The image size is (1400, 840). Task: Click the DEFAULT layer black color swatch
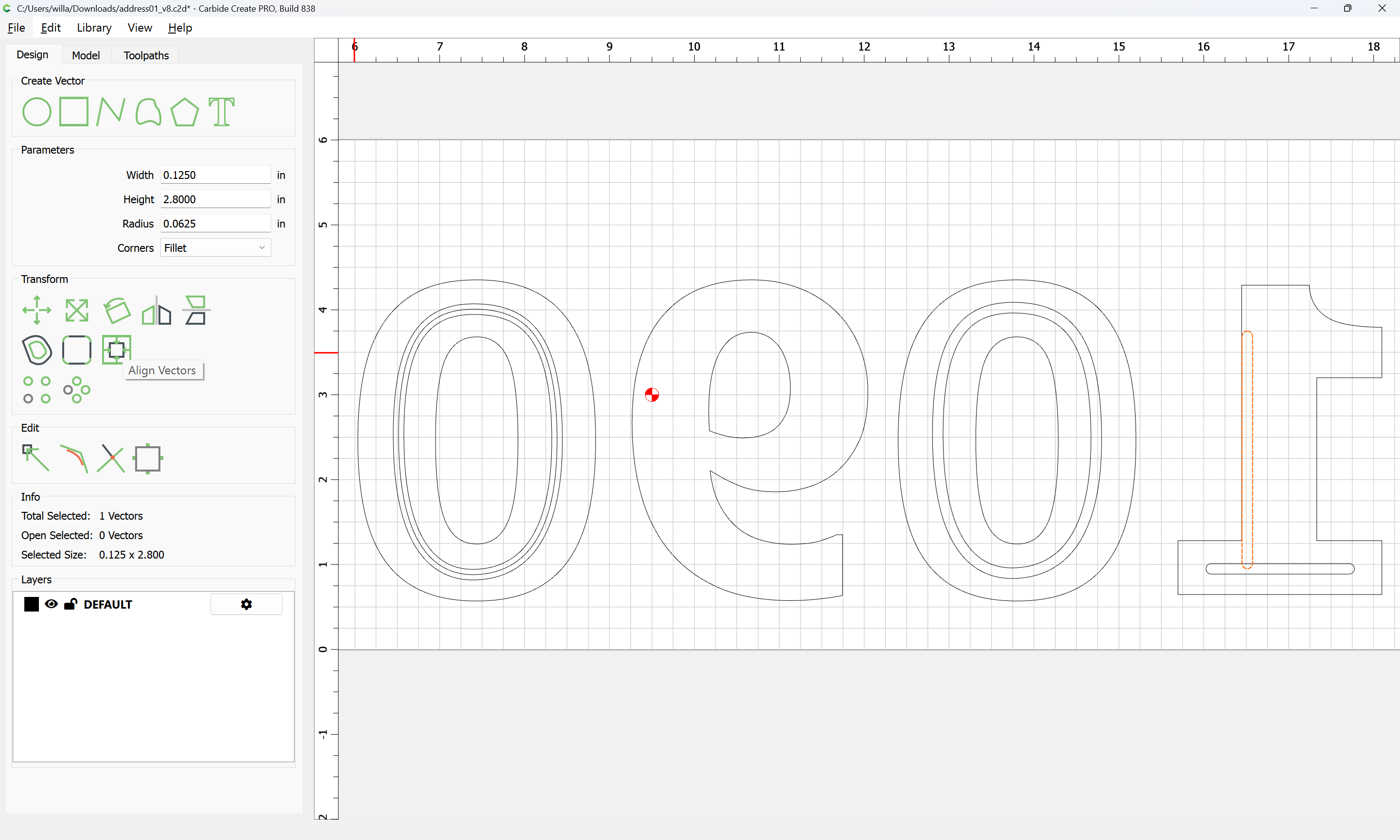coord(32,604)
